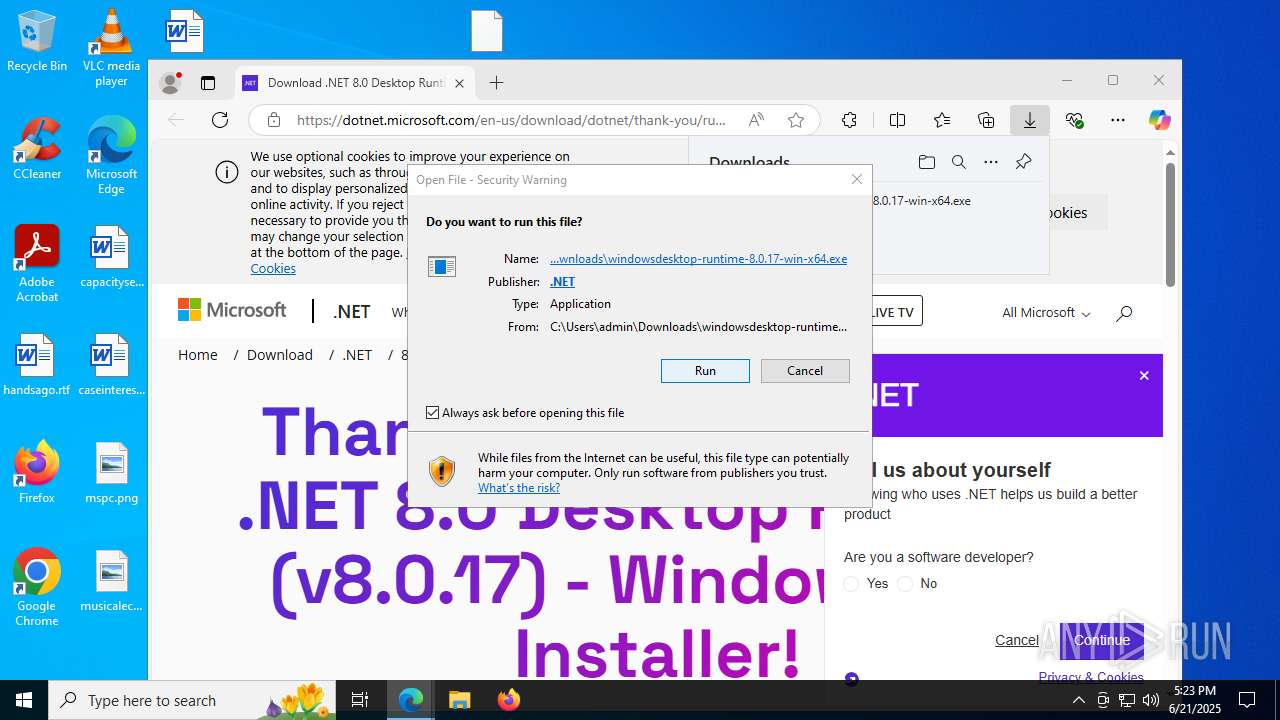The width and height of the screenshot is (1280, 720).
Task: Open the windowsdesktop-runtime file name link
Action: coord(698,259)
